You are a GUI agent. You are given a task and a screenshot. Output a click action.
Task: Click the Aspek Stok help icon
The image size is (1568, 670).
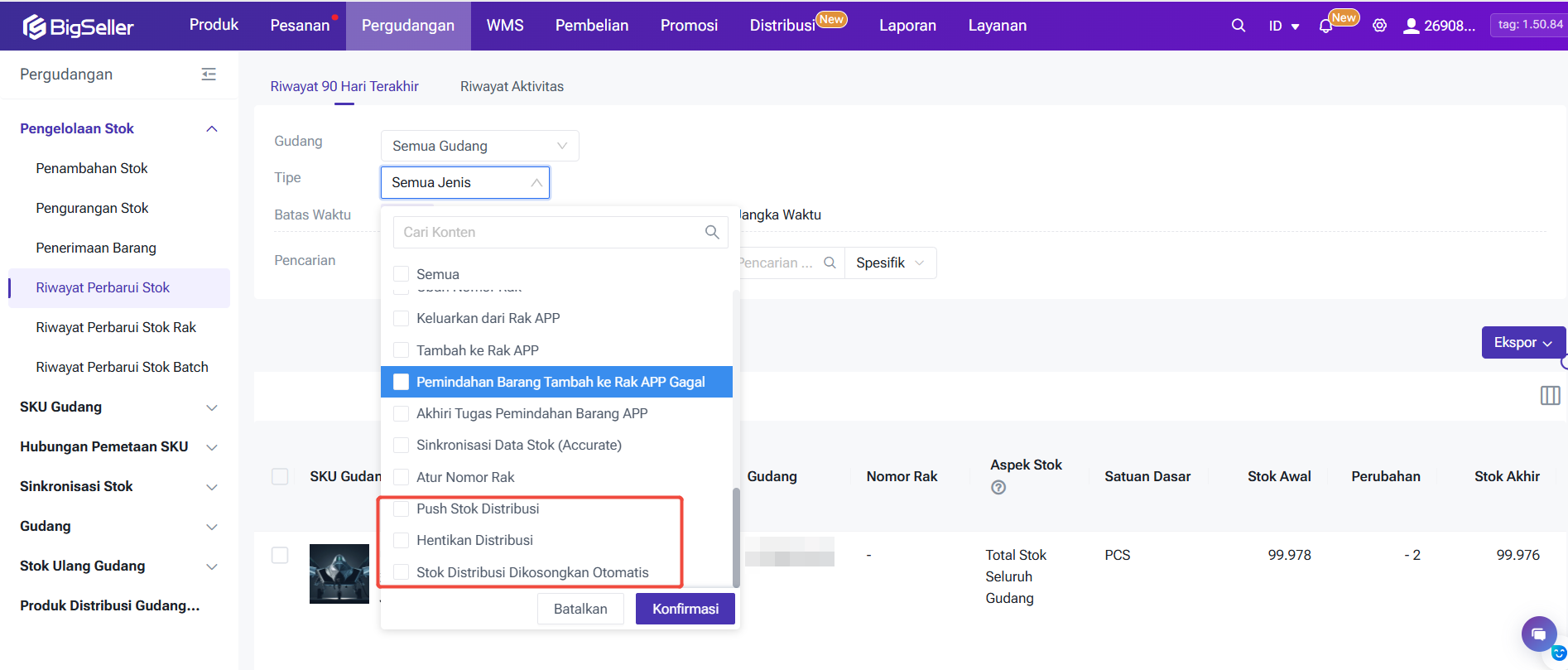(998, 488)
